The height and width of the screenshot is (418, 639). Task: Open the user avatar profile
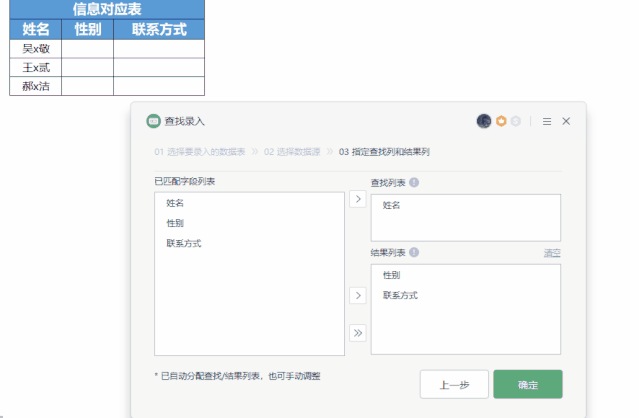(x=484, y=121)
